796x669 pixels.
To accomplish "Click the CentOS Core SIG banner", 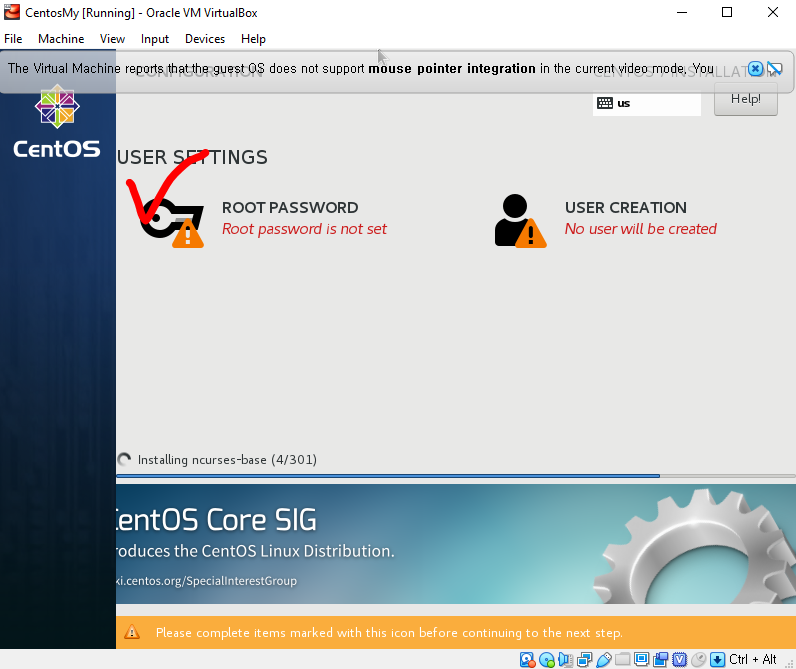I will (455, 544).
